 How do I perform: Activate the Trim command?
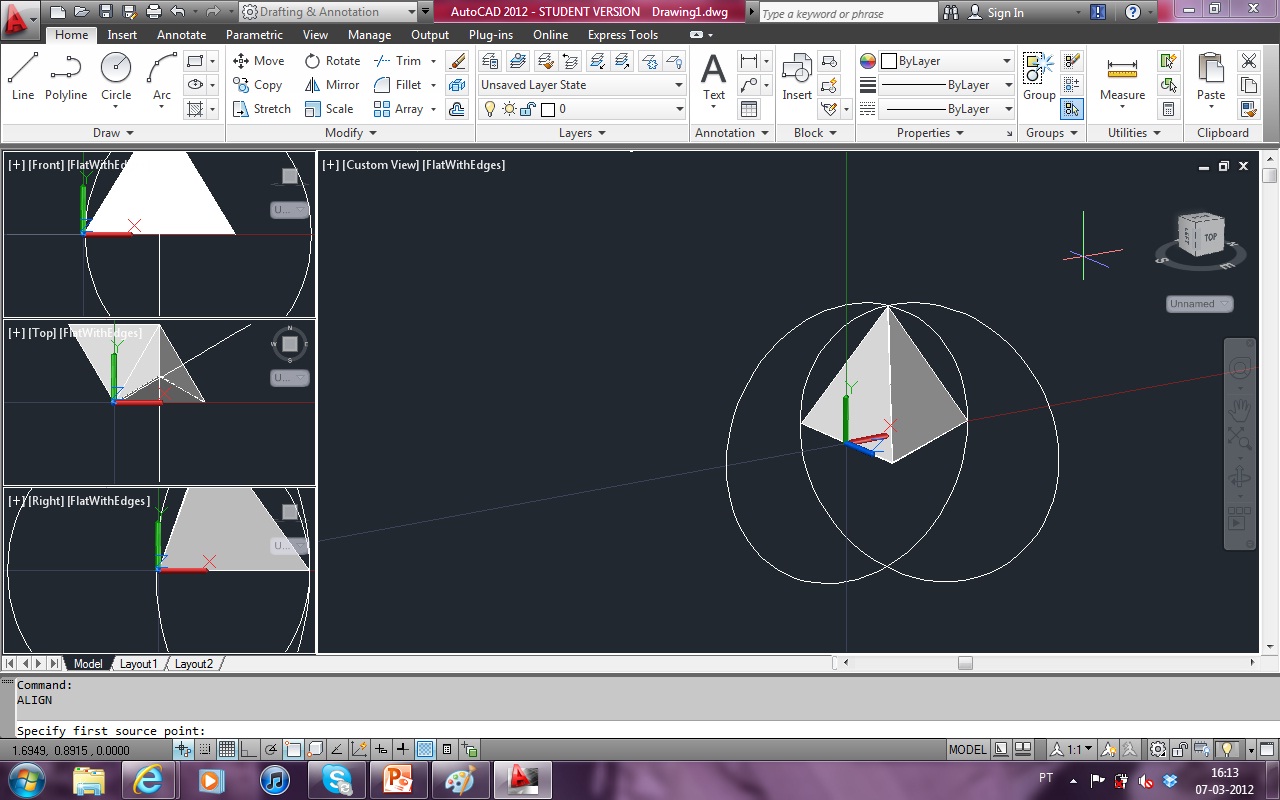pos(398,61)
